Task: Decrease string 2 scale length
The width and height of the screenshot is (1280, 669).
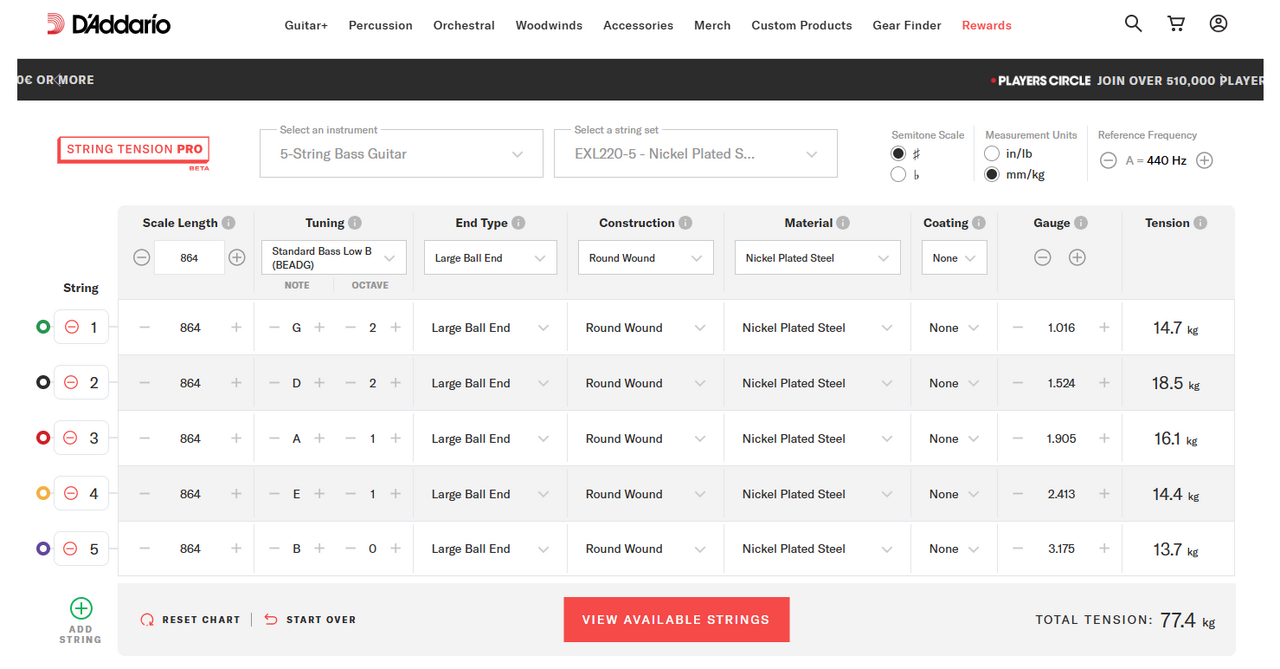Action: 145,383
